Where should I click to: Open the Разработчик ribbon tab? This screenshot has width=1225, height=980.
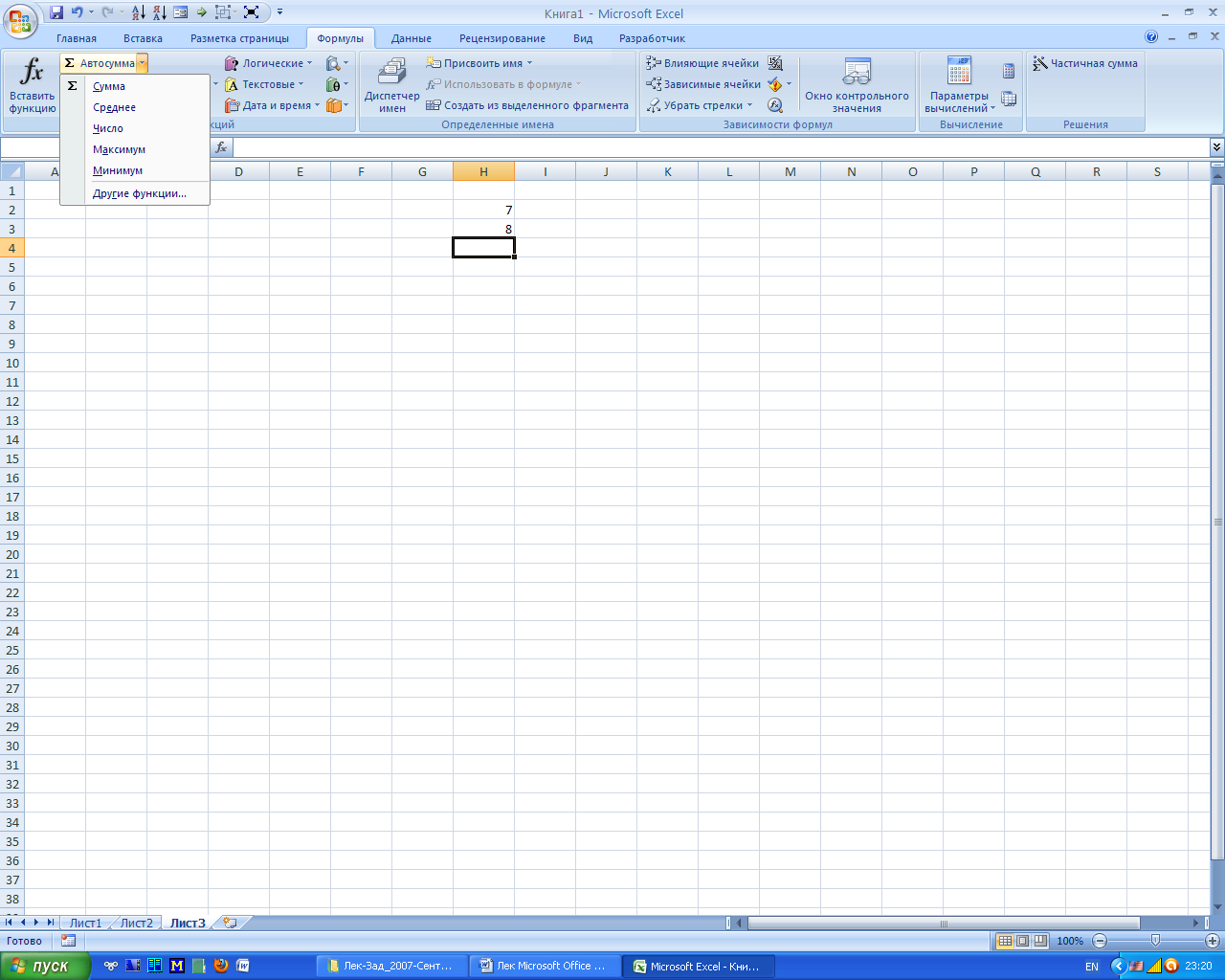[652, 38]
